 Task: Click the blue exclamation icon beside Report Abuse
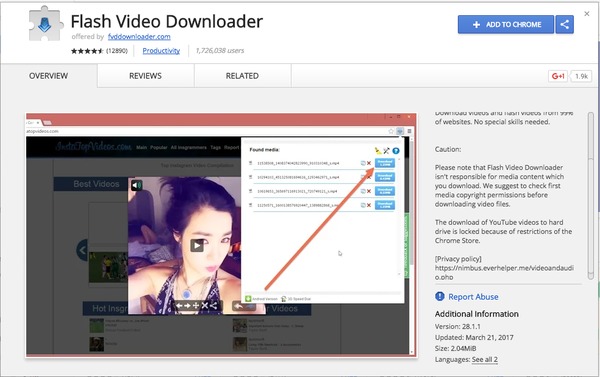pyautogui.click(x=440, y=296)
